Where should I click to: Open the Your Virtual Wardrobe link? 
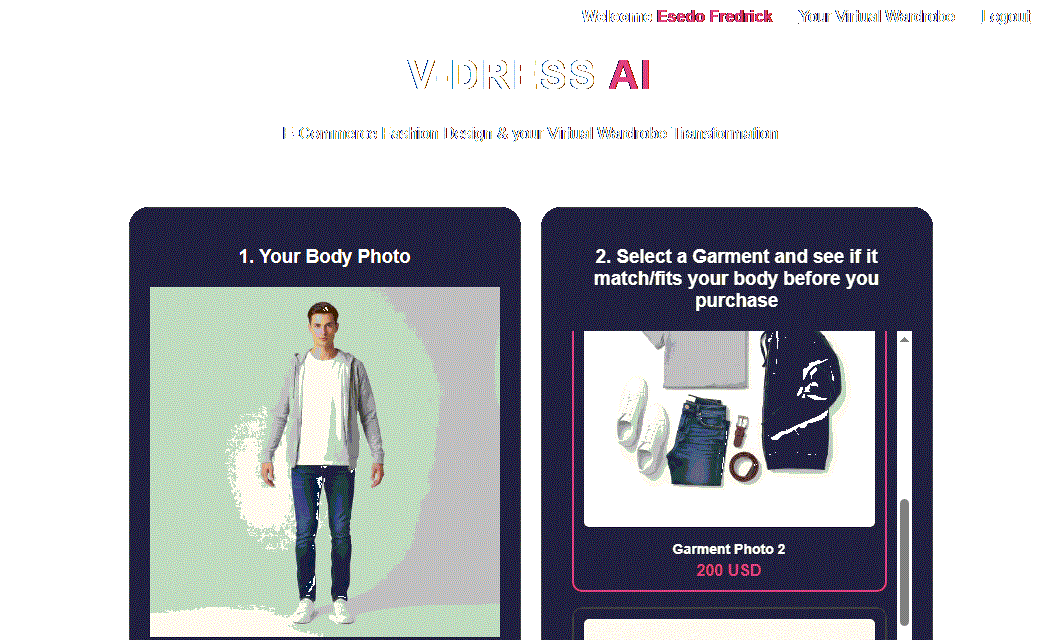(876, 17)
